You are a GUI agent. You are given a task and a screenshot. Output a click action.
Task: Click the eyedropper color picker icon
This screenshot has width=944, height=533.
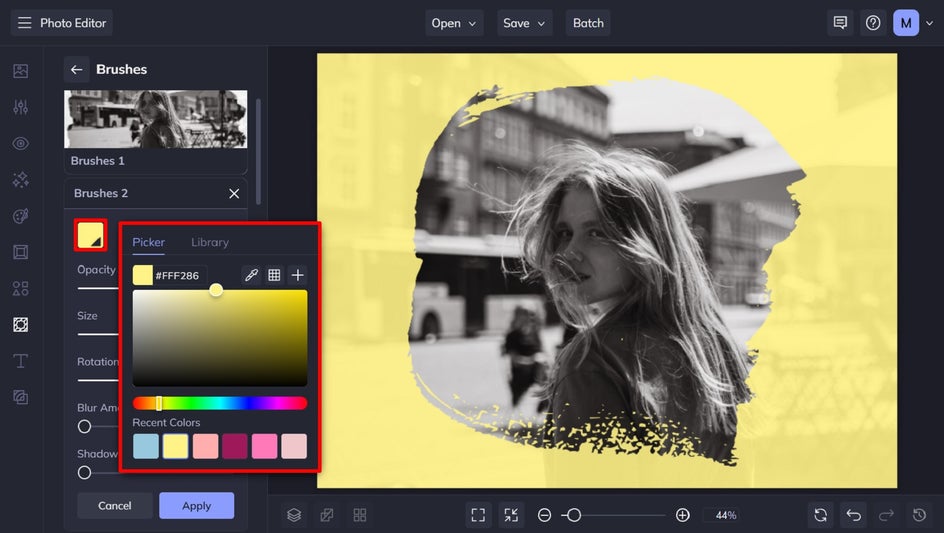252,275
